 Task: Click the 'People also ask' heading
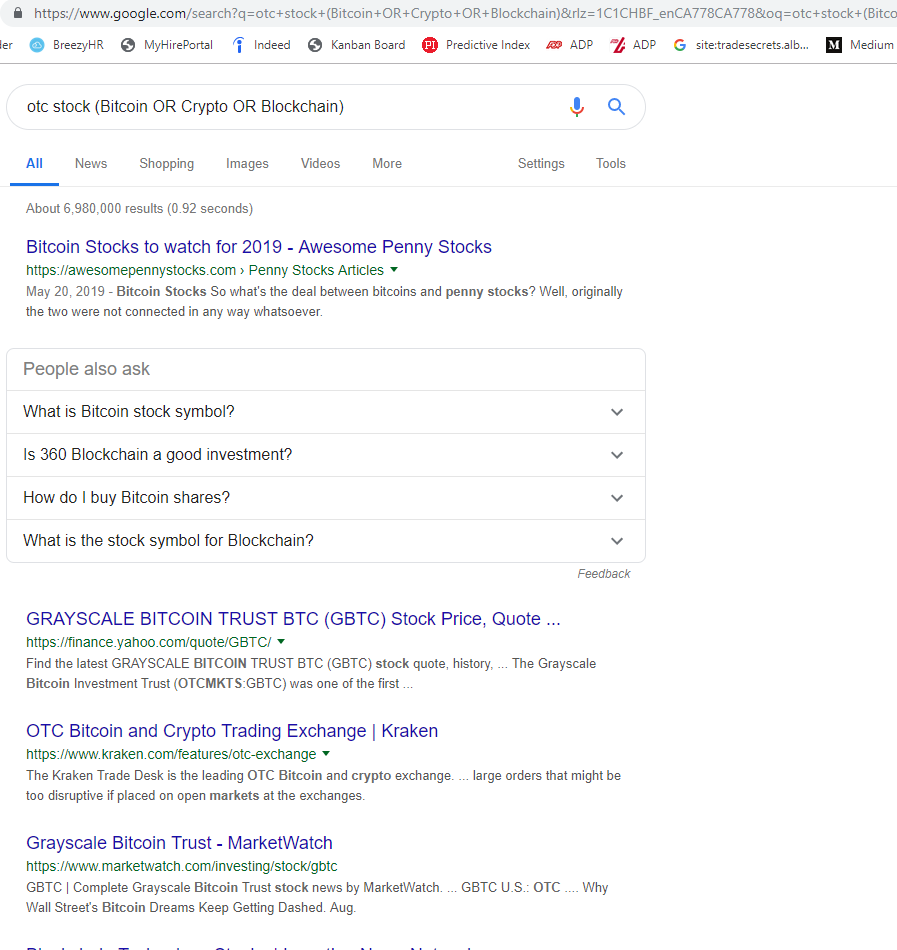click(x=86, y=369)
